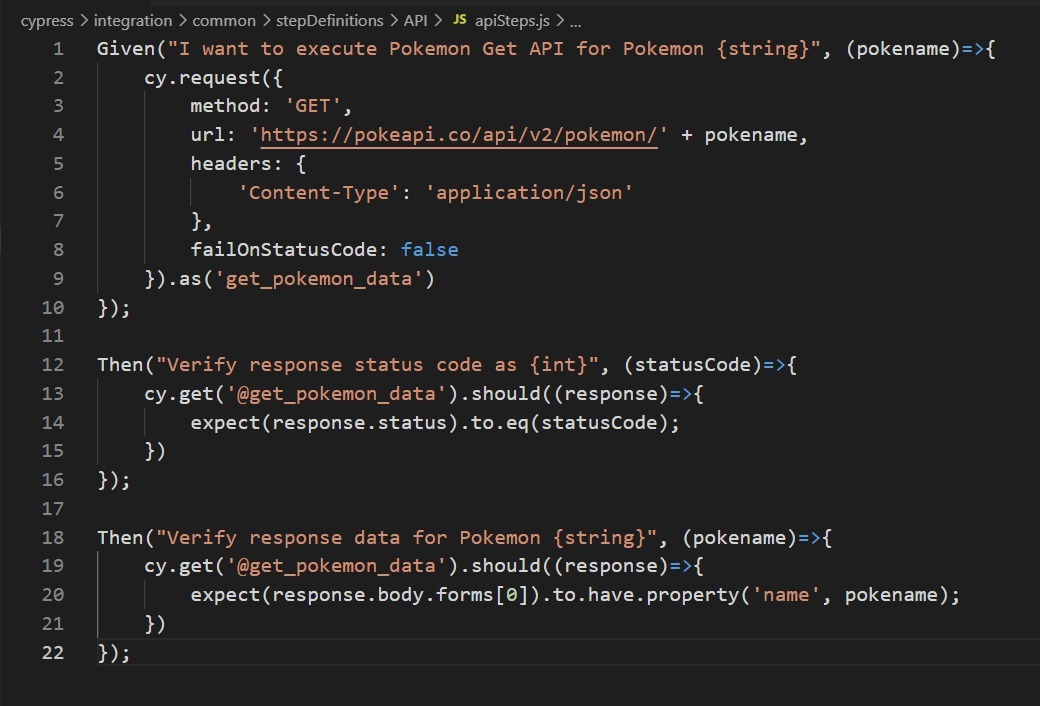Select apiSteps.js in the breadcrumb

coord(512,21)
